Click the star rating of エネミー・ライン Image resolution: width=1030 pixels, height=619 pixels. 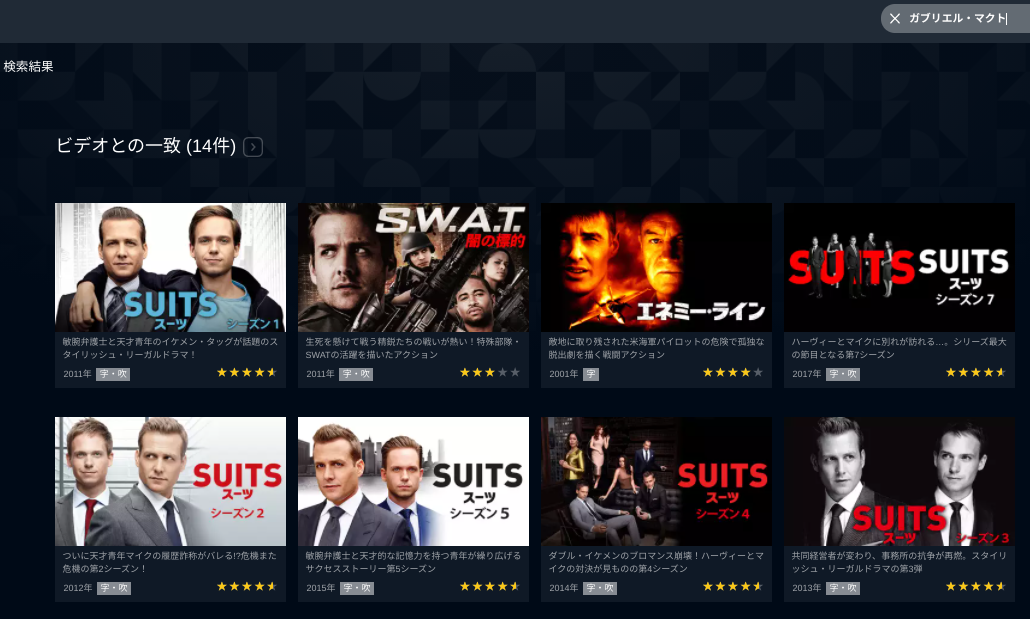(733, 373)
